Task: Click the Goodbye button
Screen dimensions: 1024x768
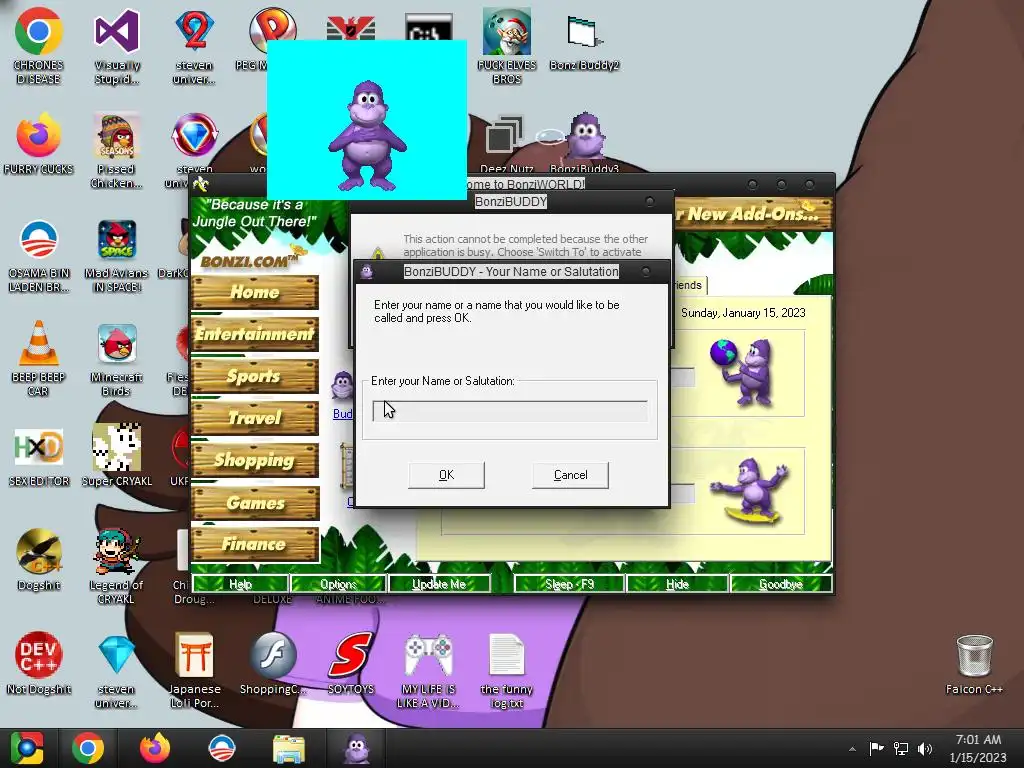Action: 781,584
